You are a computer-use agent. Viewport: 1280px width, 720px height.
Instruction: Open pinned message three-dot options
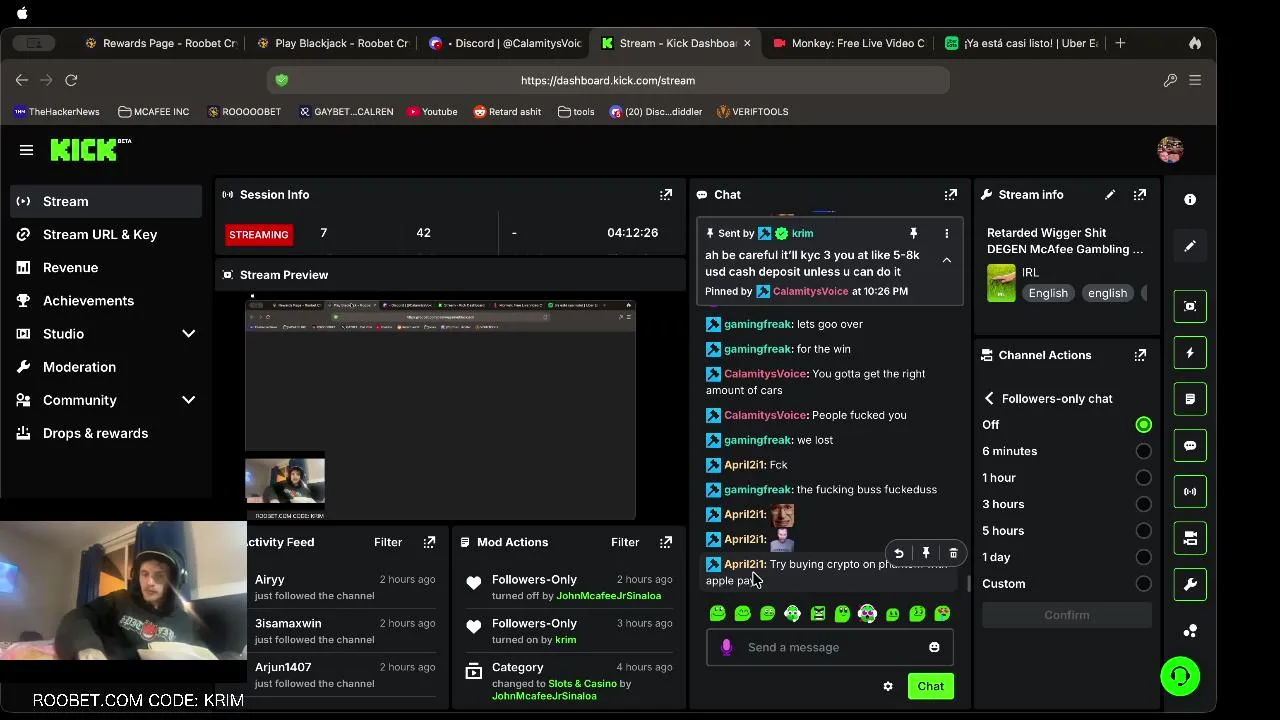coord(946,233)
